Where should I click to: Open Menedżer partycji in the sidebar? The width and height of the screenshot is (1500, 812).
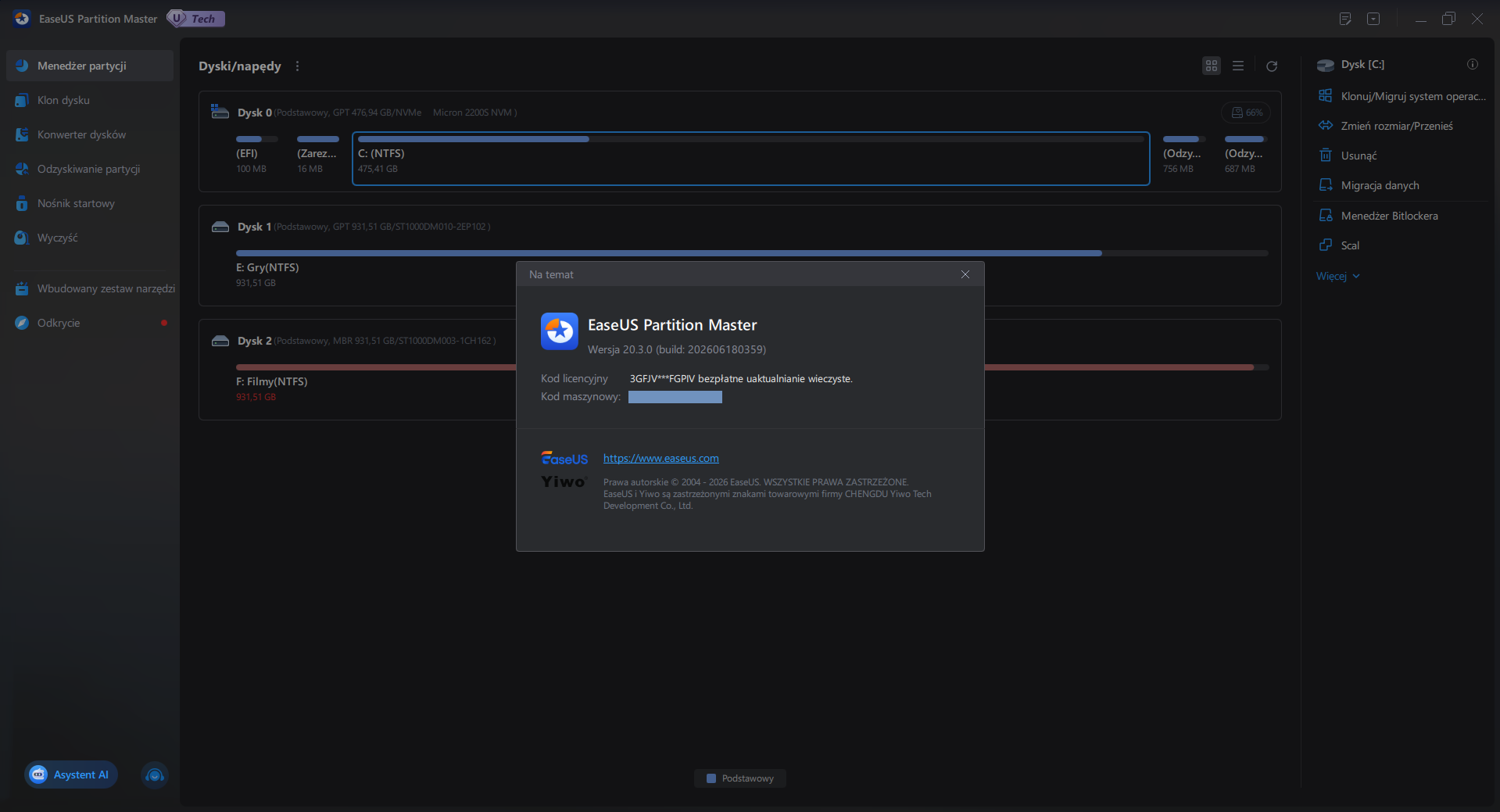coord(90,66)
